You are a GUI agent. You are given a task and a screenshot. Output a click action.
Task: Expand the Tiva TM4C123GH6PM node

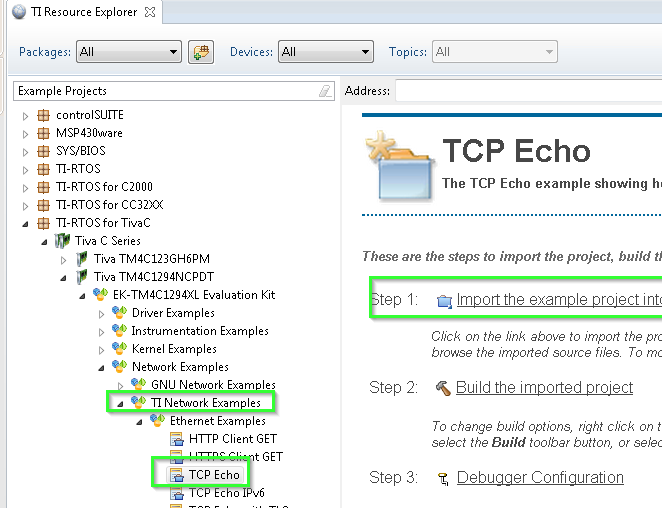click(63, 260)
